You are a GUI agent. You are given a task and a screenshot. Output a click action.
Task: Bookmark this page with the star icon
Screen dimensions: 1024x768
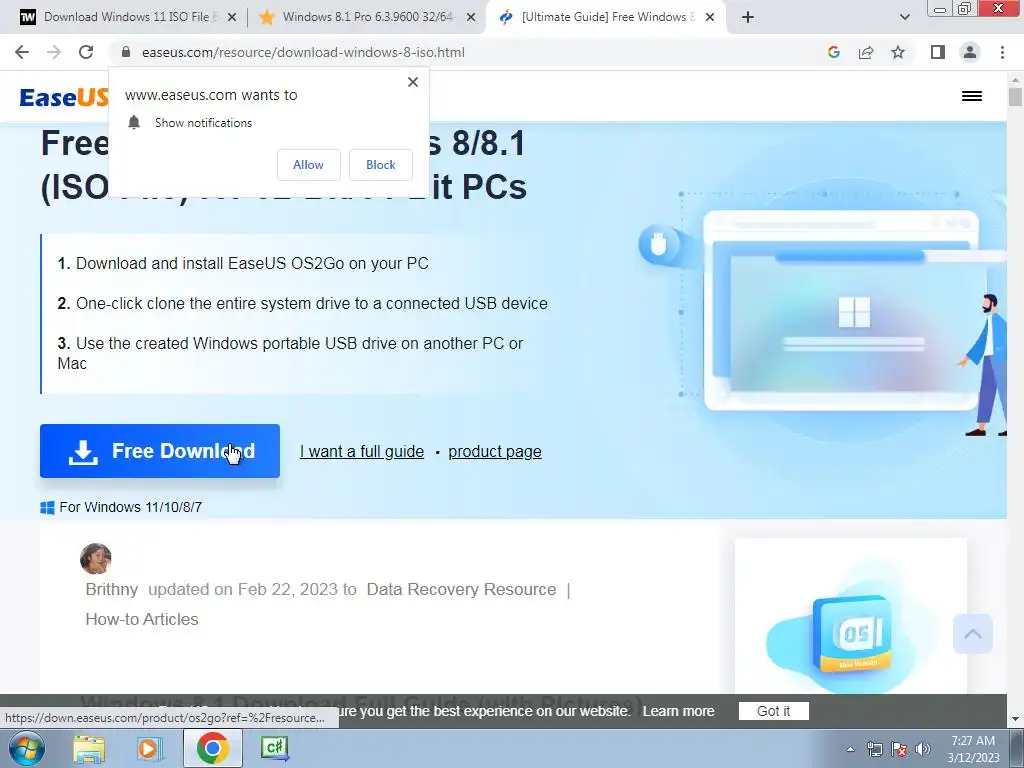[x=898, y=52]
